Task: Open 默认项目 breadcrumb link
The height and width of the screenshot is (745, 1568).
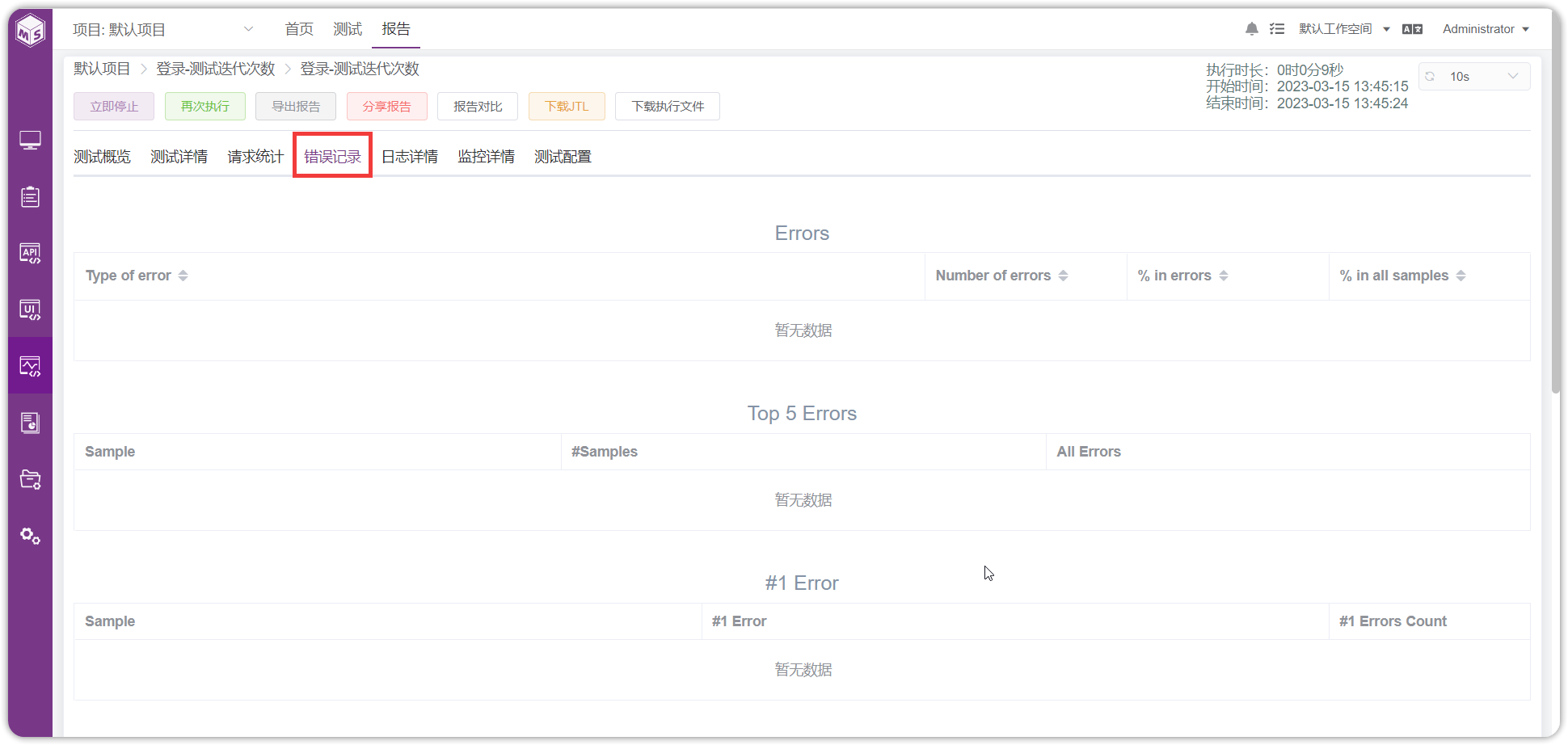Action: click(x=102, y=69)
